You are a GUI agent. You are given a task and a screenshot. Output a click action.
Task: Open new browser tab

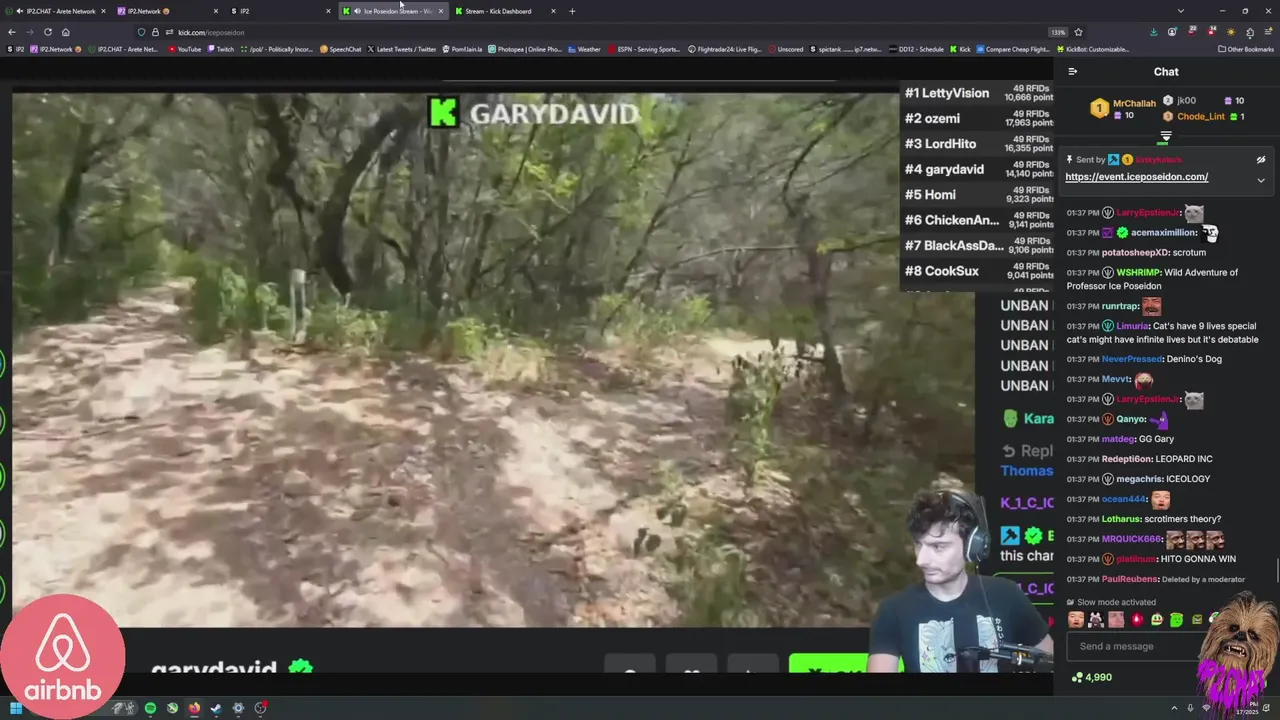pos(572,11)
